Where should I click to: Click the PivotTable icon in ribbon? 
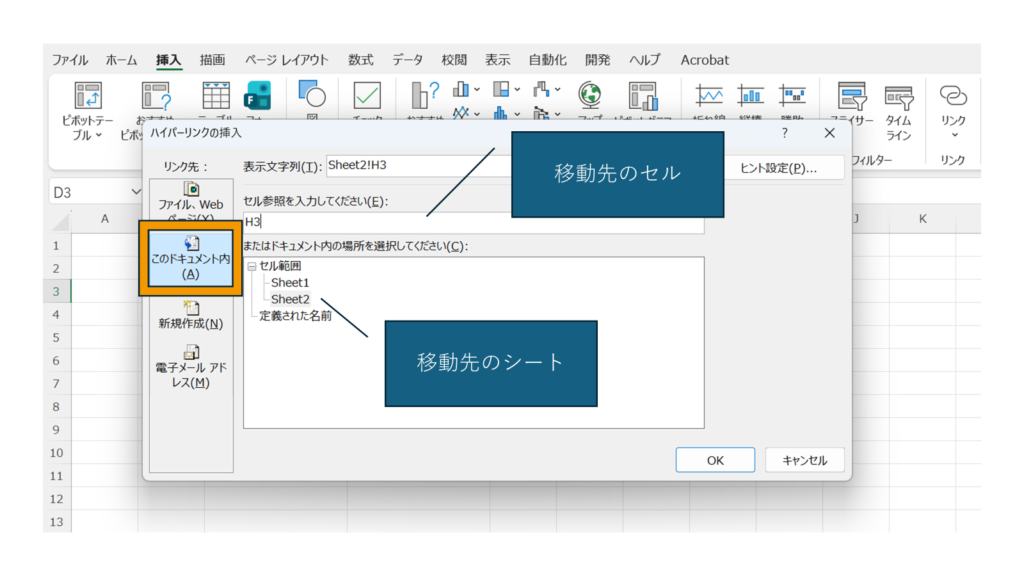pos(88,97)
